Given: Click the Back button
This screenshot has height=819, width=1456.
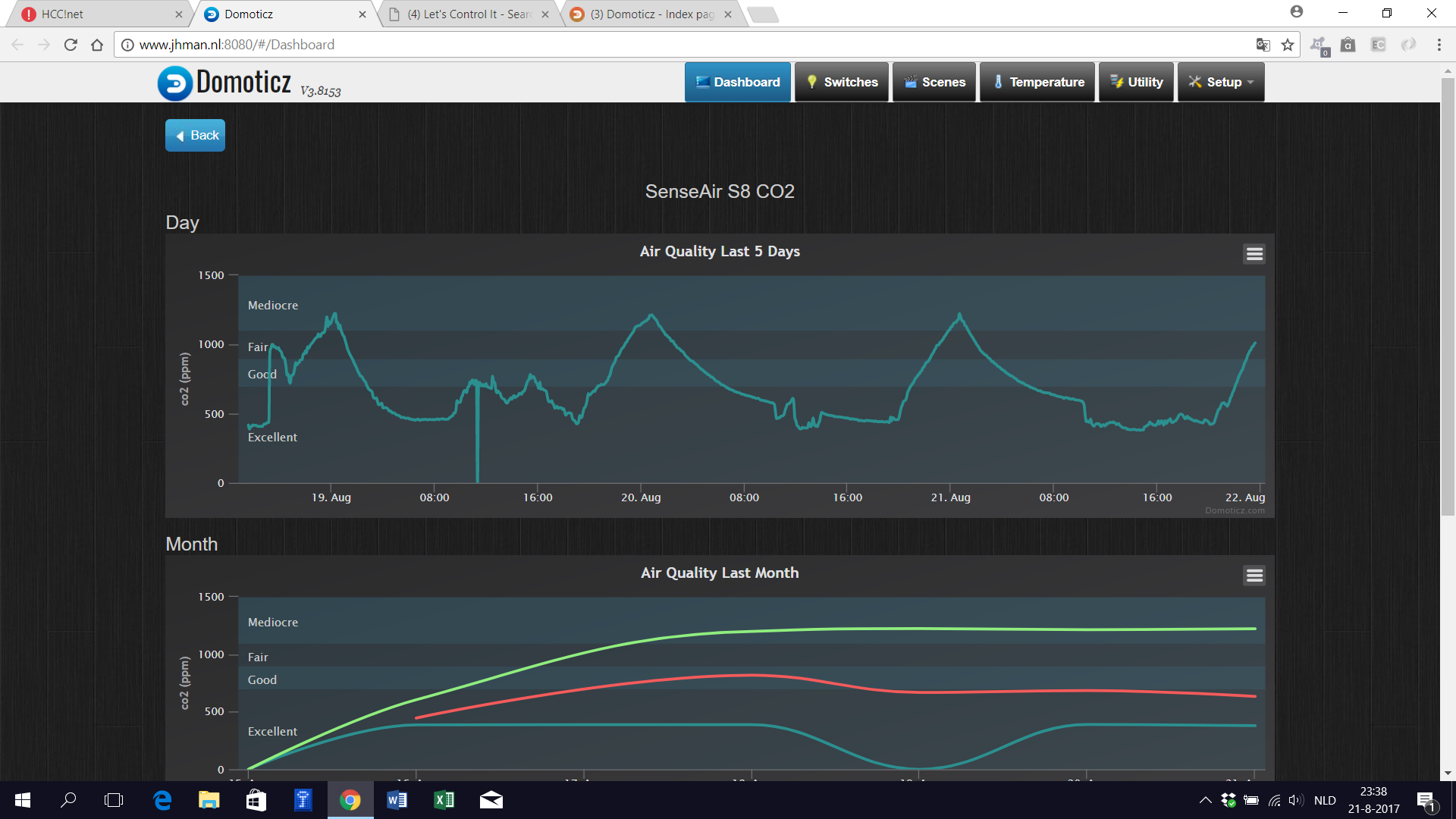Looking at the screenshot, I should 196,135.
